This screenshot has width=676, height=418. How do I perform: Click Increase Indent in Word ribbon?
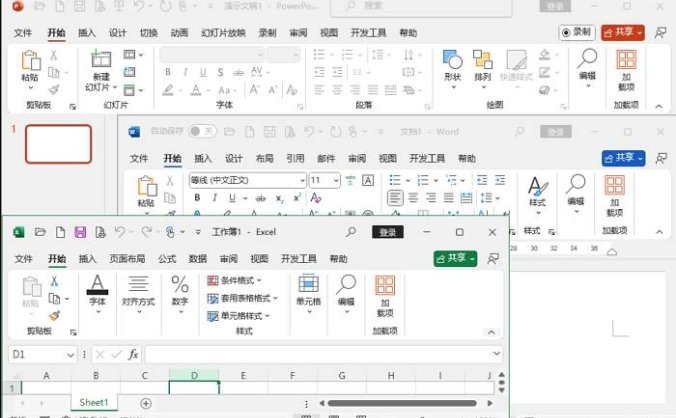pyautogui.click(x=500, y=180)
